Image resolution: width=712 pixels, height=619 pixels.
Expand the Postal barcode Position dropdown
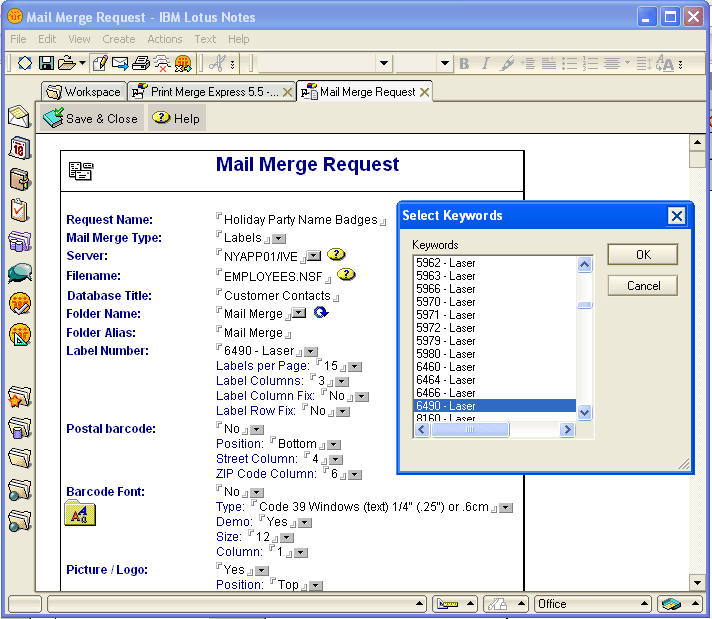click(334, 445)
